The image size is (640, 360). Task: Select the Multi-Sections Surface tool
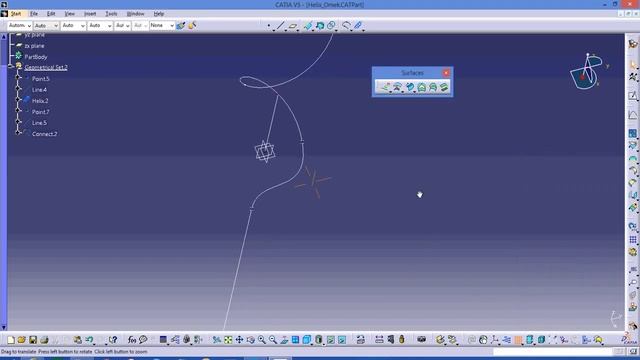click(433, 87)
